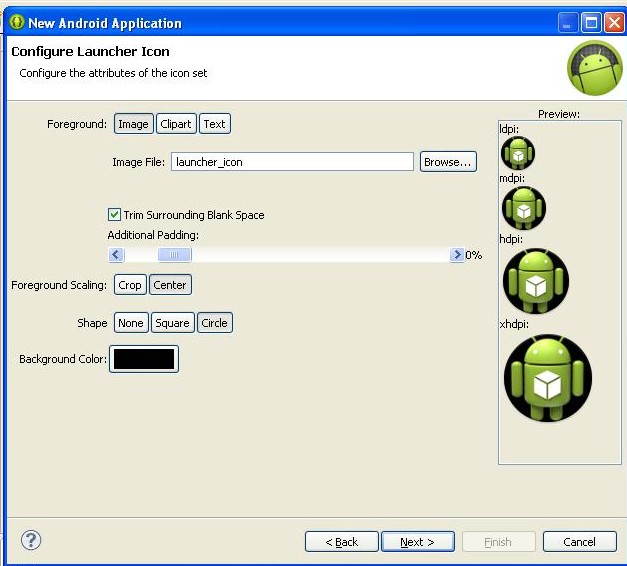Cancel the New Android Application wizard

(x=579, y=542)
